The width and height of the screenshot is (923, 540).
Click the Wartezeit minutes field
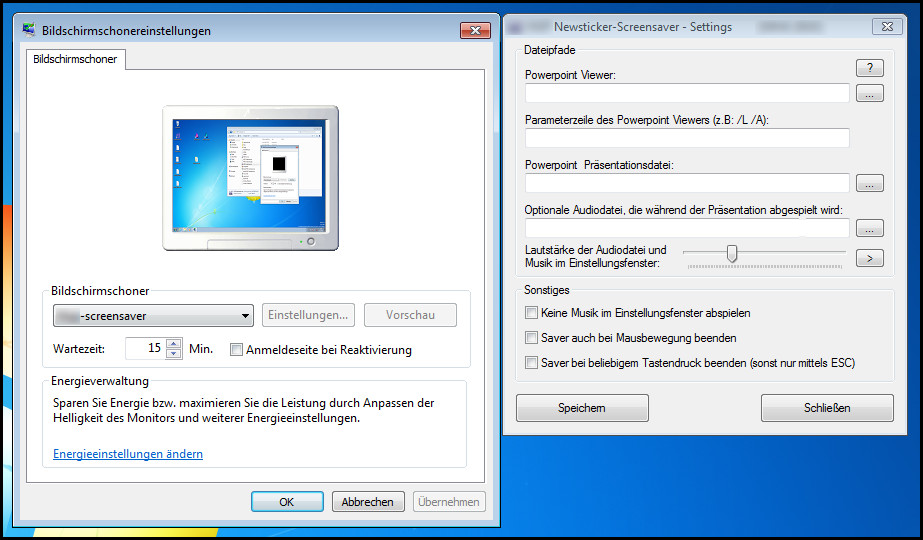pyautogui.click(x=145, y=349)
